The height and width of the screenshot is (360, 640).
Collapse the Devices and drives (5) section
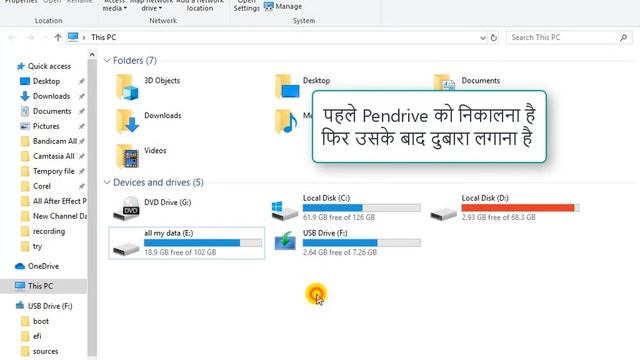tap(107, 182)
